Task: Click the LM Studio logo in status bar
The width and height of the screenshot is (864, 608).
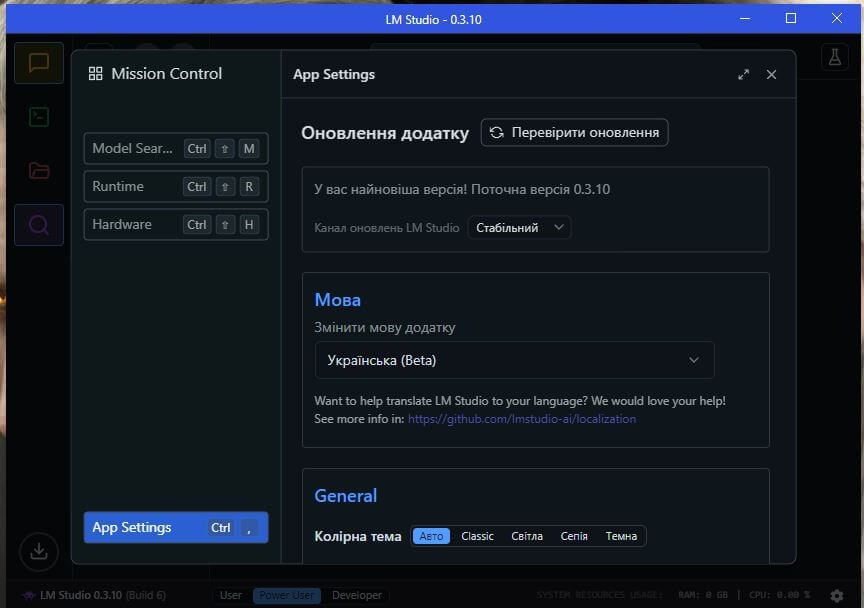Action: pyautogui.click(x=28, y=595)
